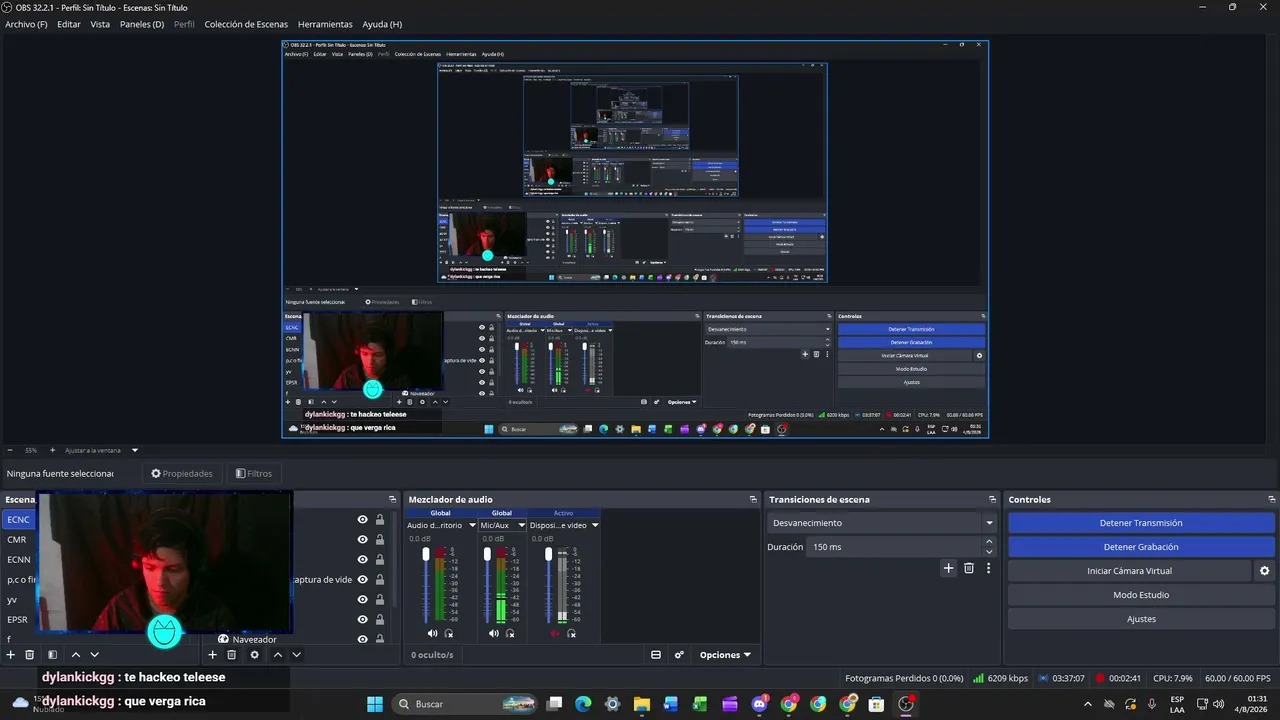Open the Archivo (F) menu
The width and height of the screenshot is (1280, 720).
(26, 24)
